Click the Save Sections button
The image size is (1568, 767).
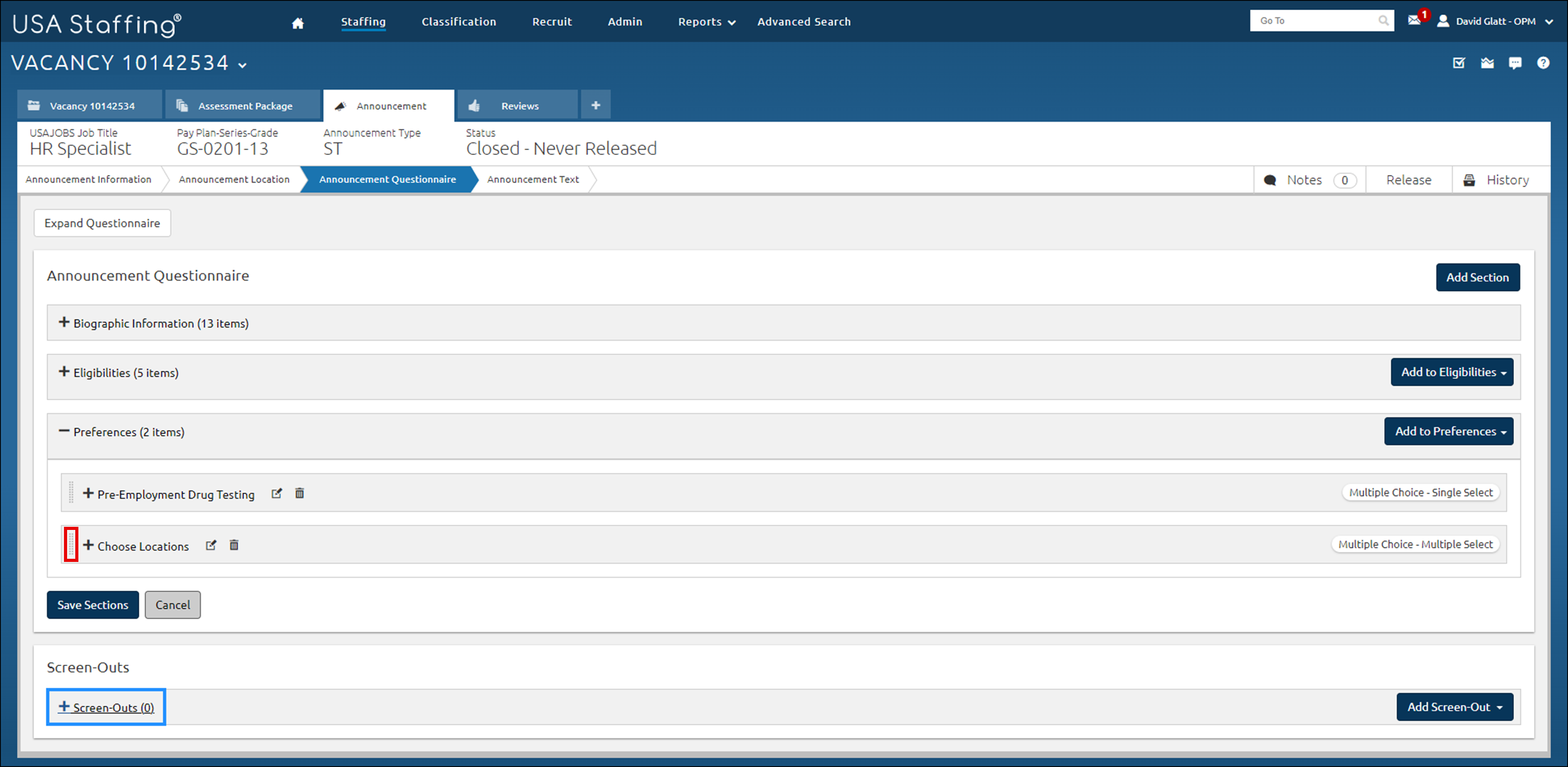(x=93, y=605)
